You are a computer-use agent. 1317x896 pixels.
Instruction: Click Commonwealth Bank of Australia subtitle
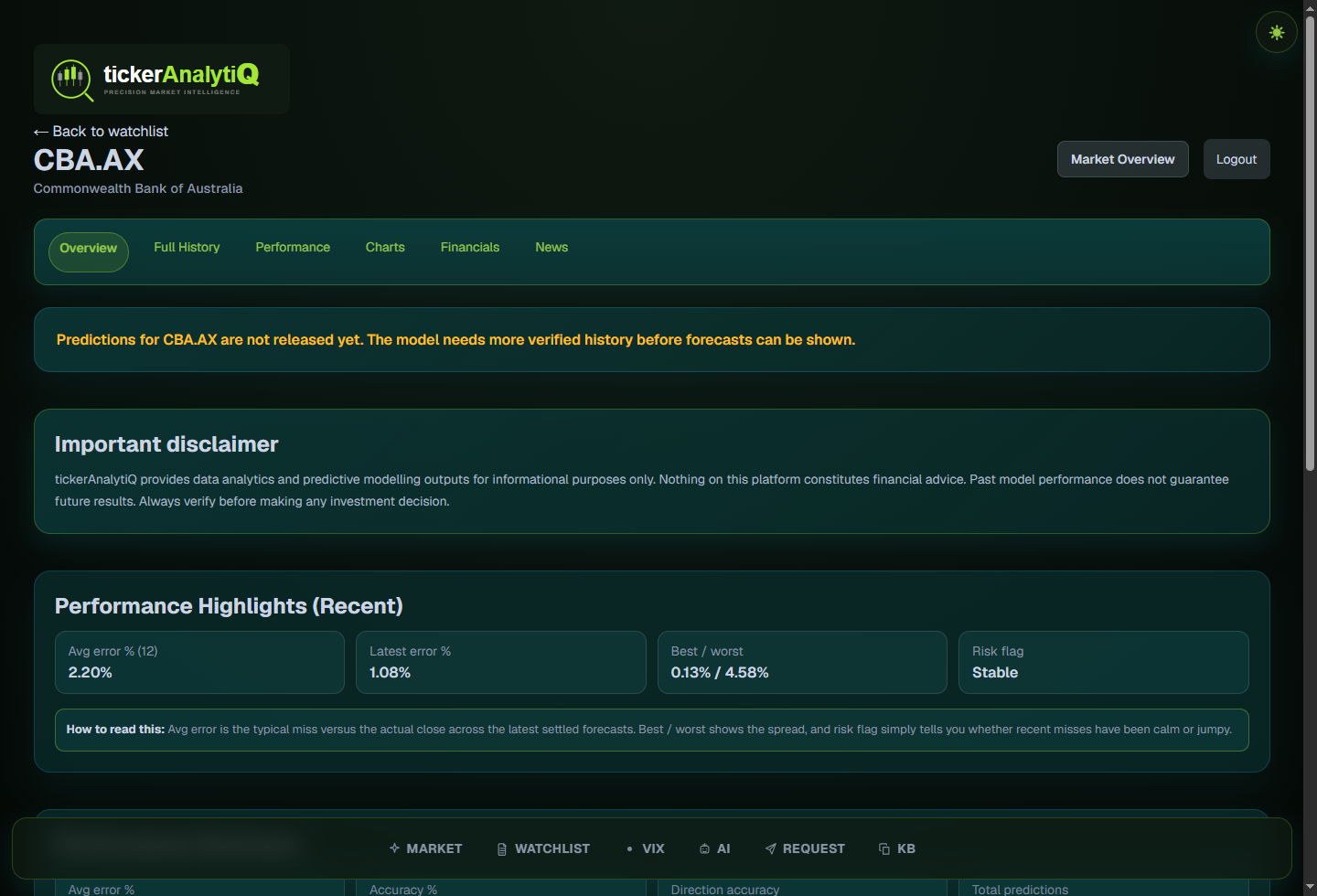tap(138, 188)
